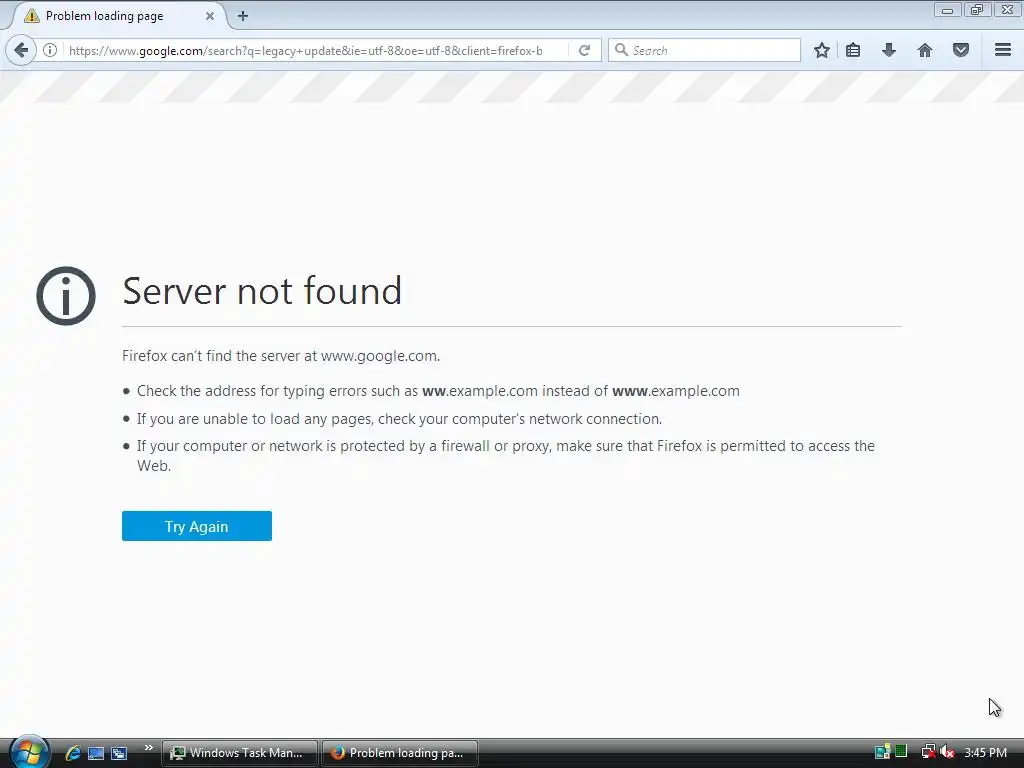
Task: Click the Try Again button
Action: point(197,526)
